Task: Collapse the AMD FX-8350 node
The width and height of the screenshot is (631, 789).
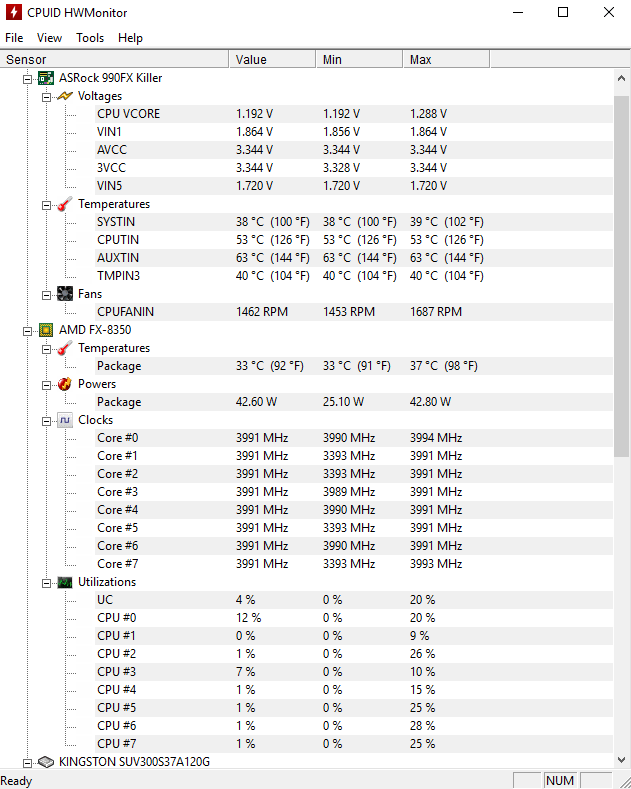Action: pos(28,331)
